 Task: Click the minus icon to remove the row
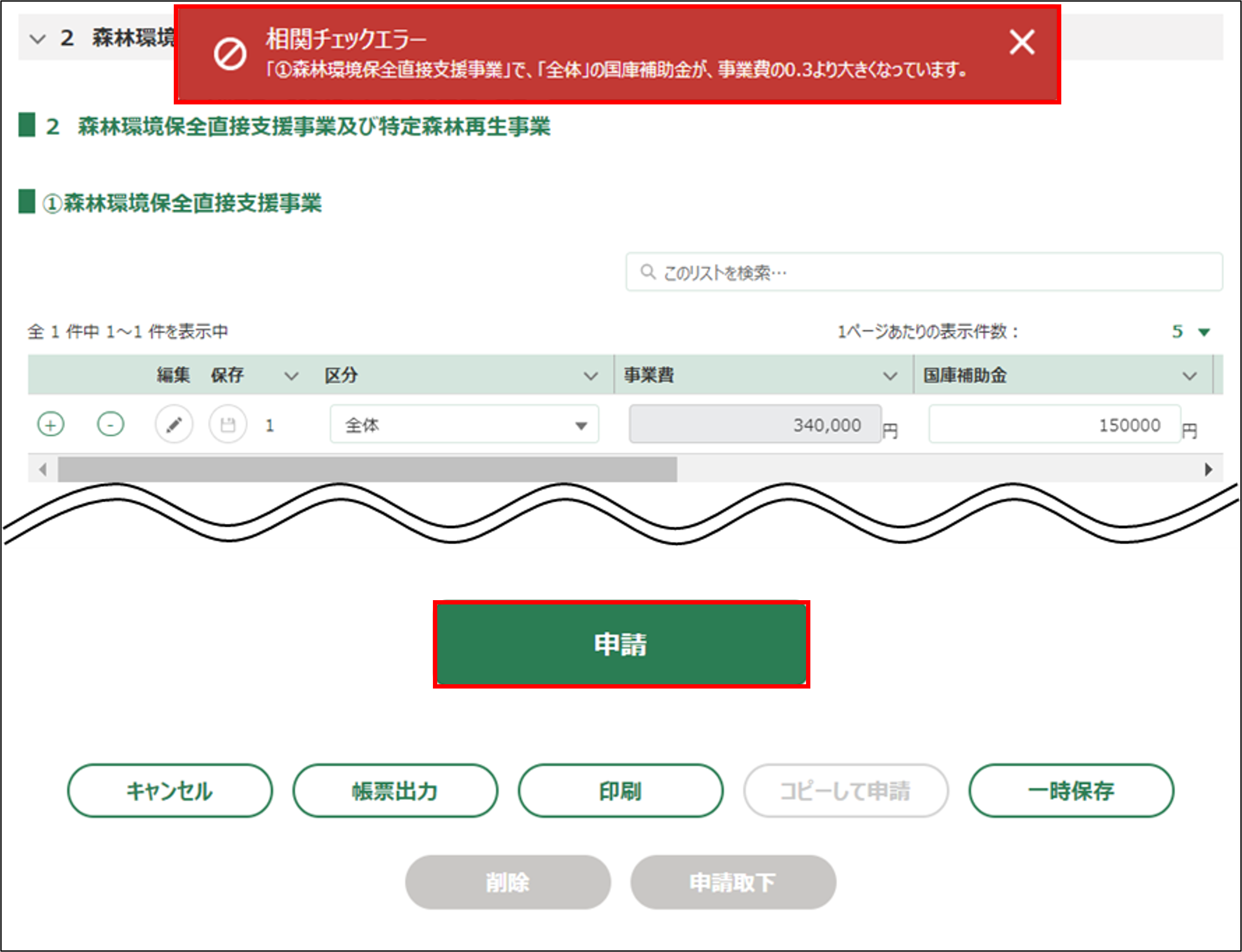(x=111, y=424)
